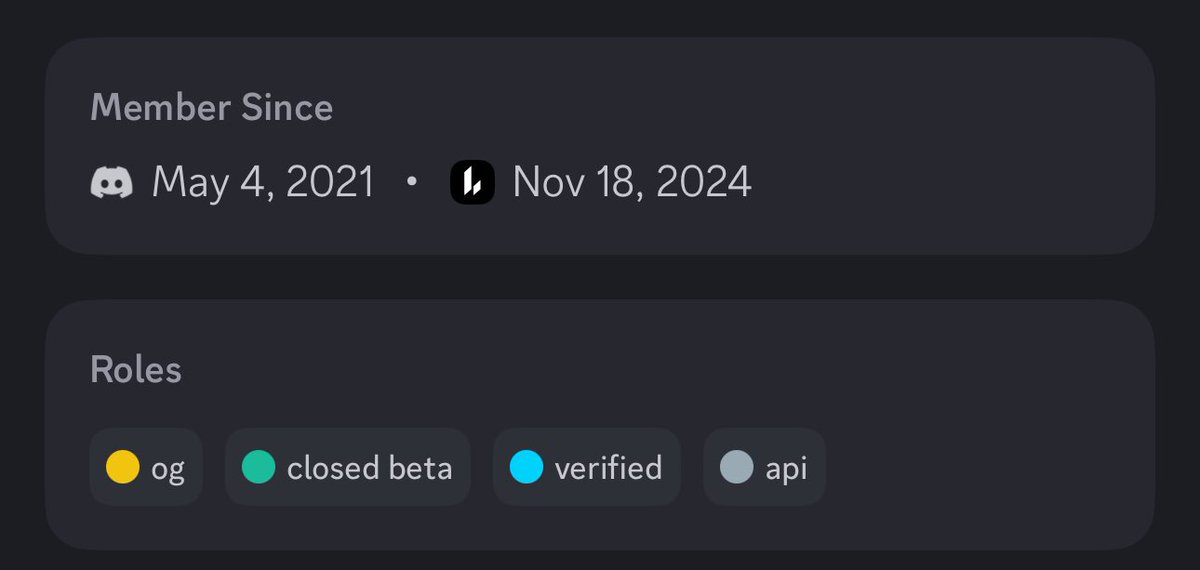The height and width of the screenshot is (570, 1200).
Task: Select the 'verified' role label text
Action: (x=608, y=468)
